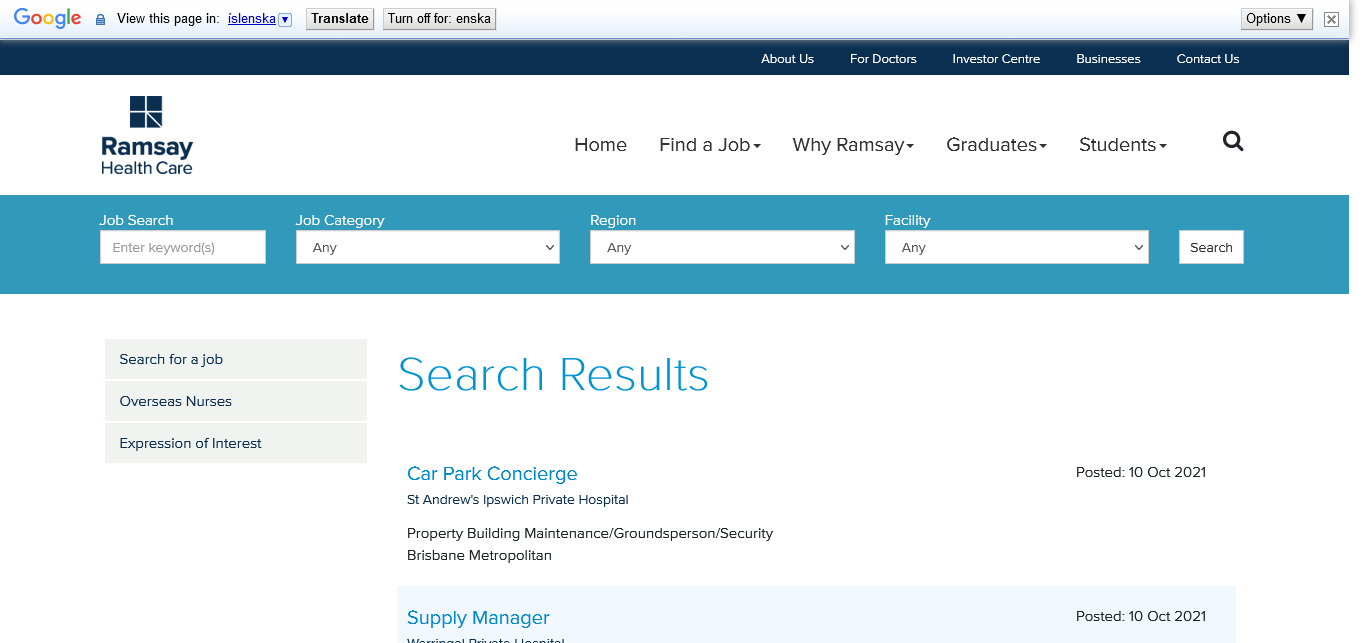
Task: Type in the Job Search keyword field
Action: 183,247
